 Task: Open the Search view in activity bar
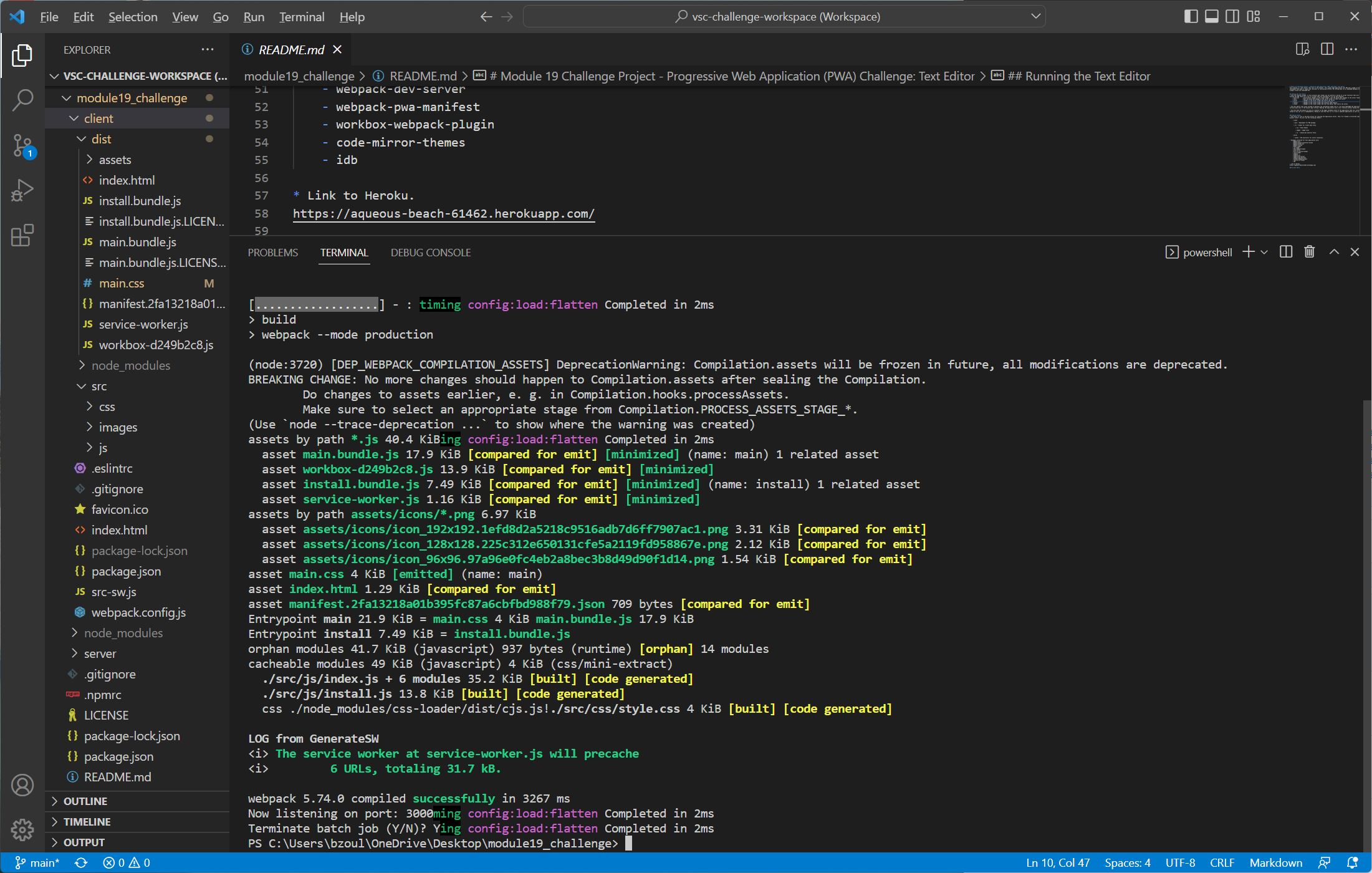click(22, 100)
